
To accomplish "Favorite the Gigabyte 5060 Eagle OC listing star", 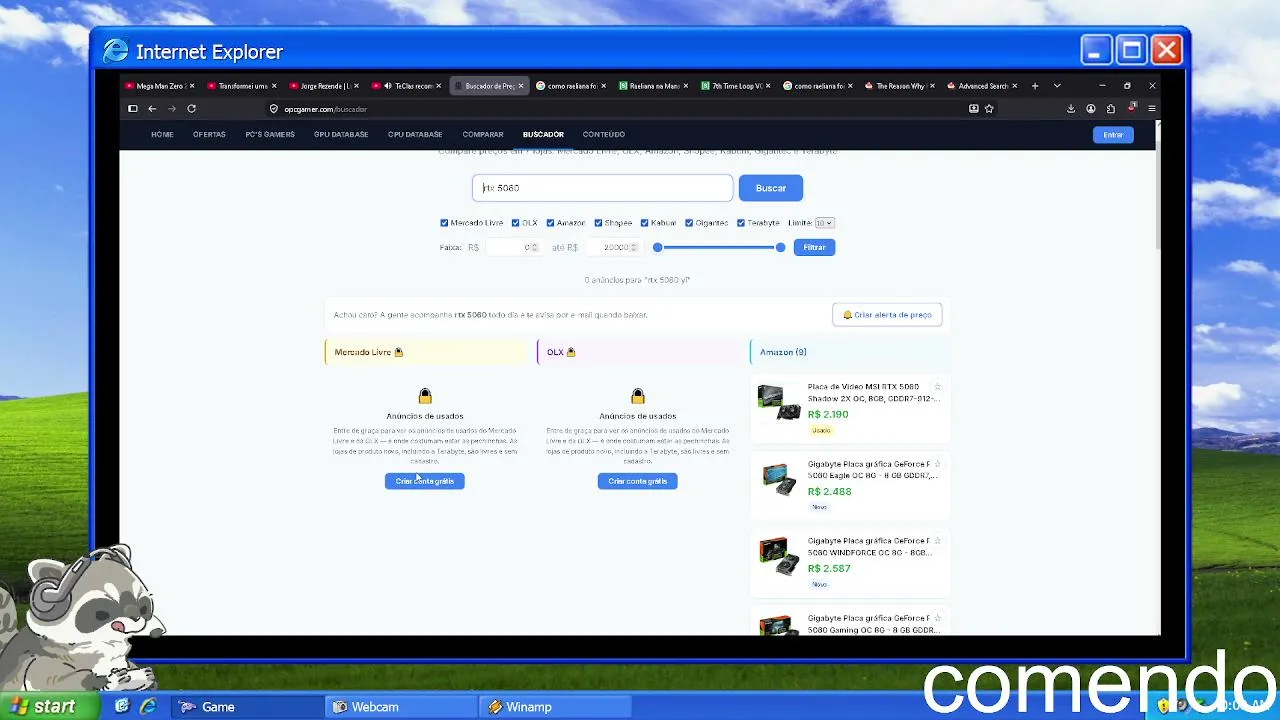I will tap(937, 464).
